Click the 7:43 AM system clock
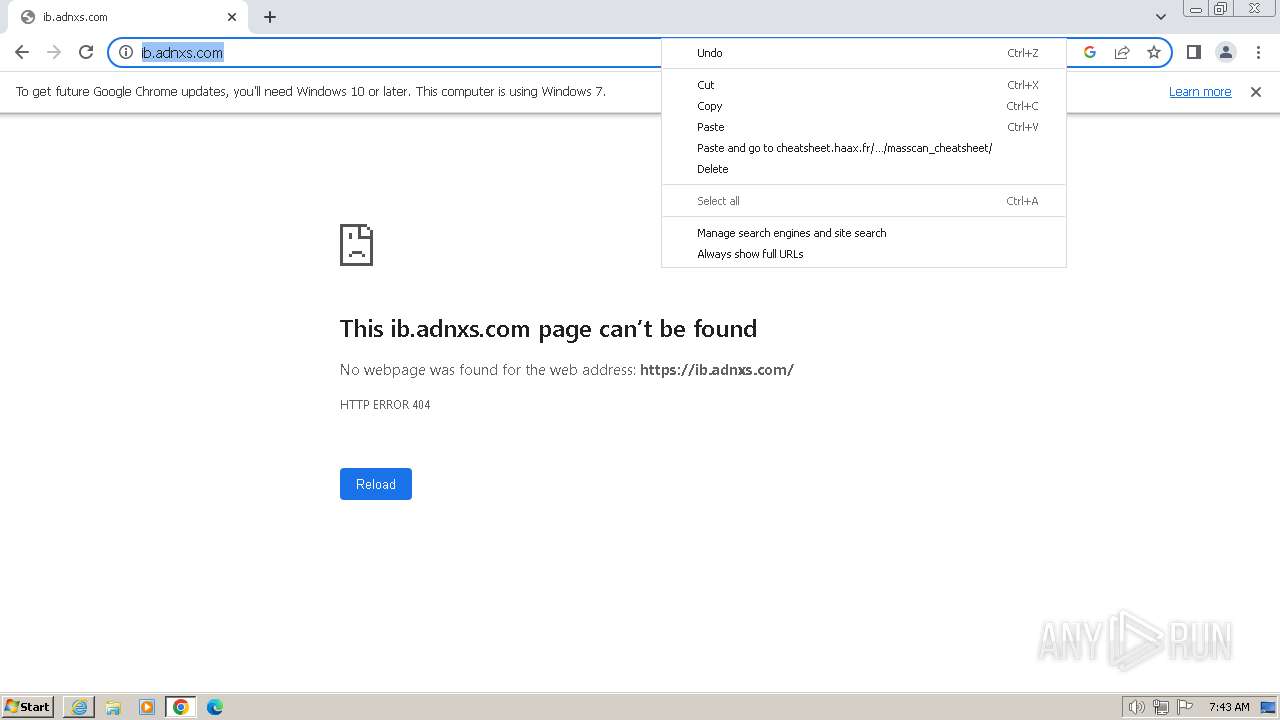The image size is (1280, 720). [x=1229, y=707]
